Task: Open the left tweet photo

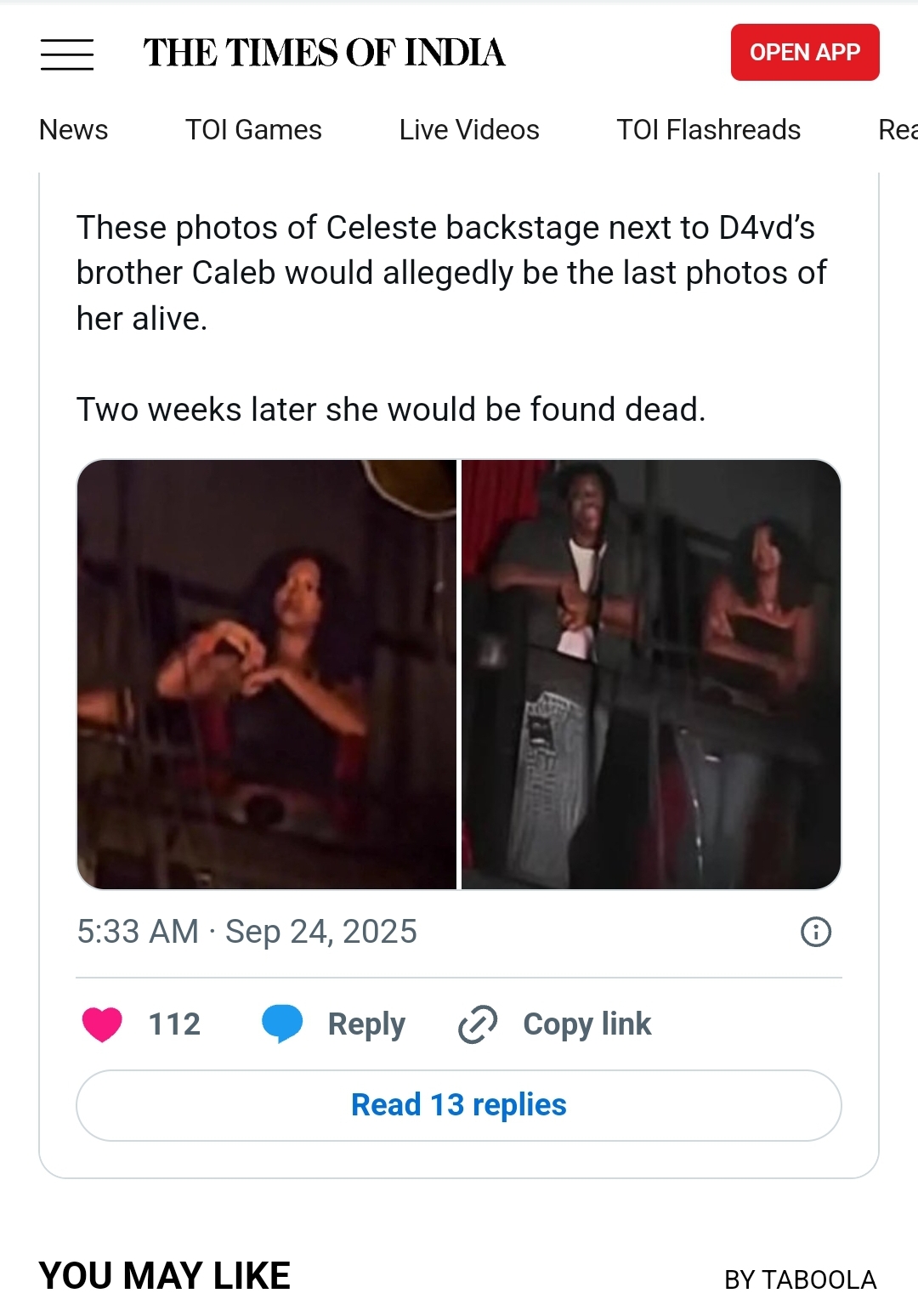Action: (267, 674)
